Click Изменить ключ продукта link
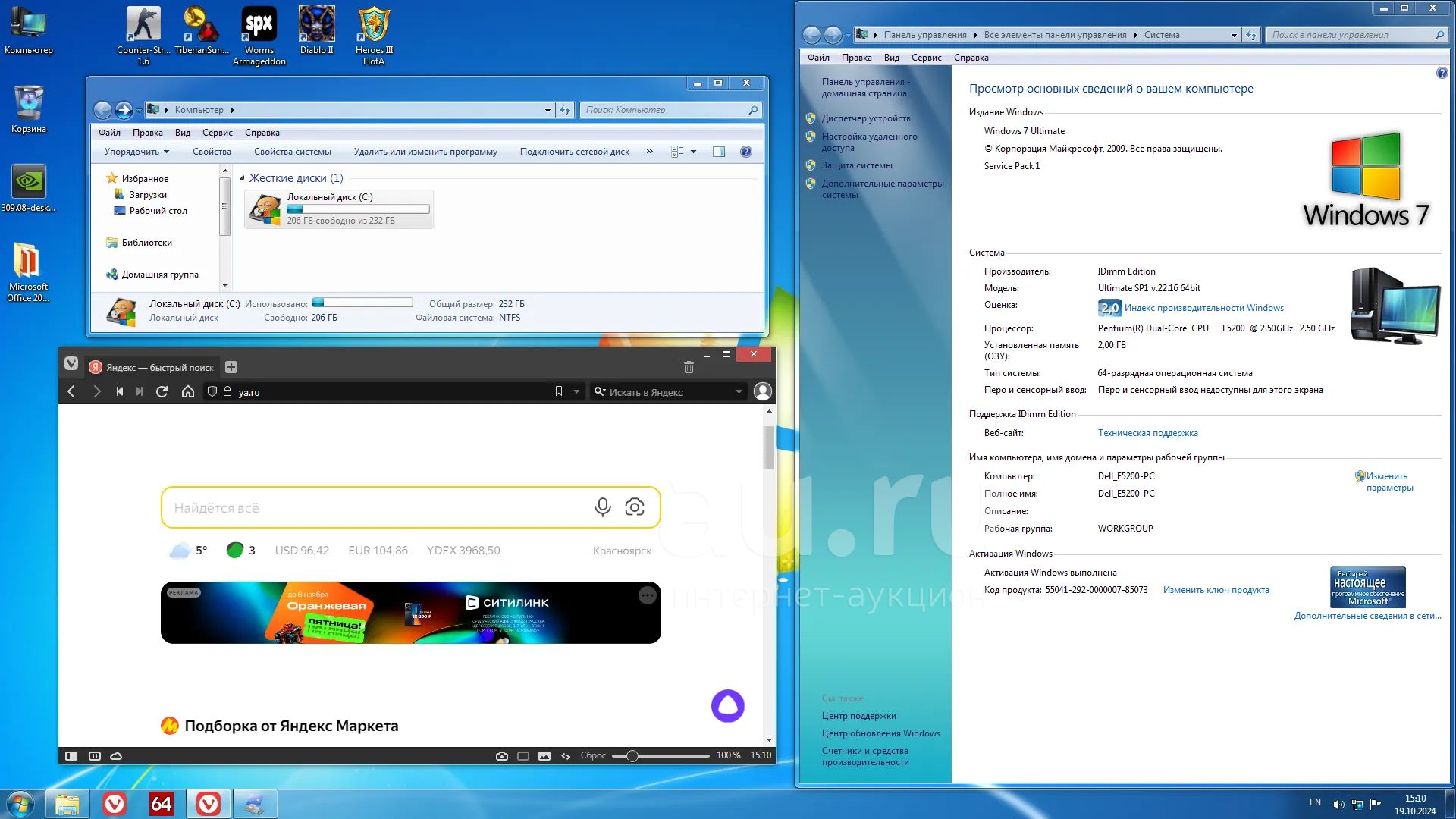Viewport: 1456px width, 819px height. pyautogui.click(x=1216, y=590)
